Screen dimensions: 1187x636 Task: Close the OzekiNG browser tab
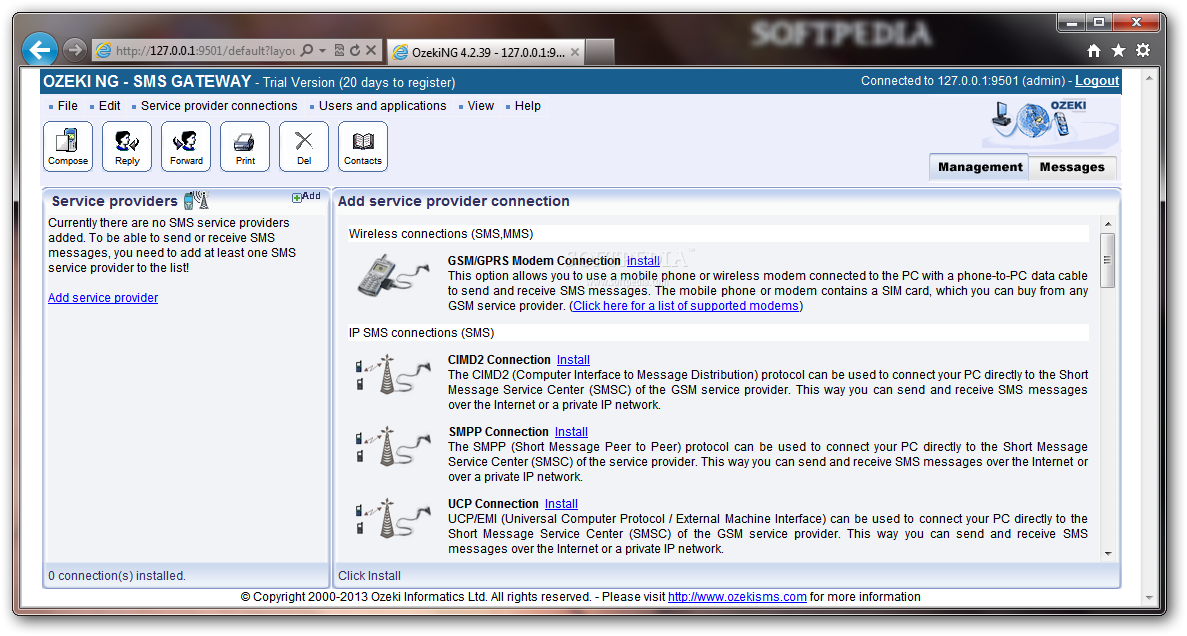pos(575,52)
